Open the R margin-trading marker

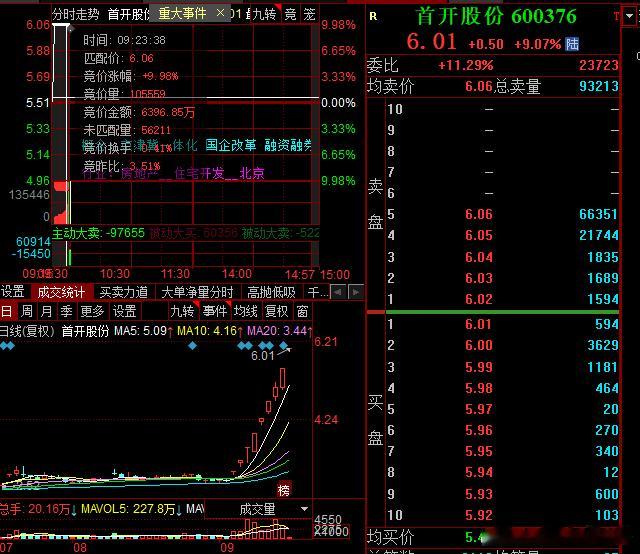pyautogui.click(x=373, y=16)
